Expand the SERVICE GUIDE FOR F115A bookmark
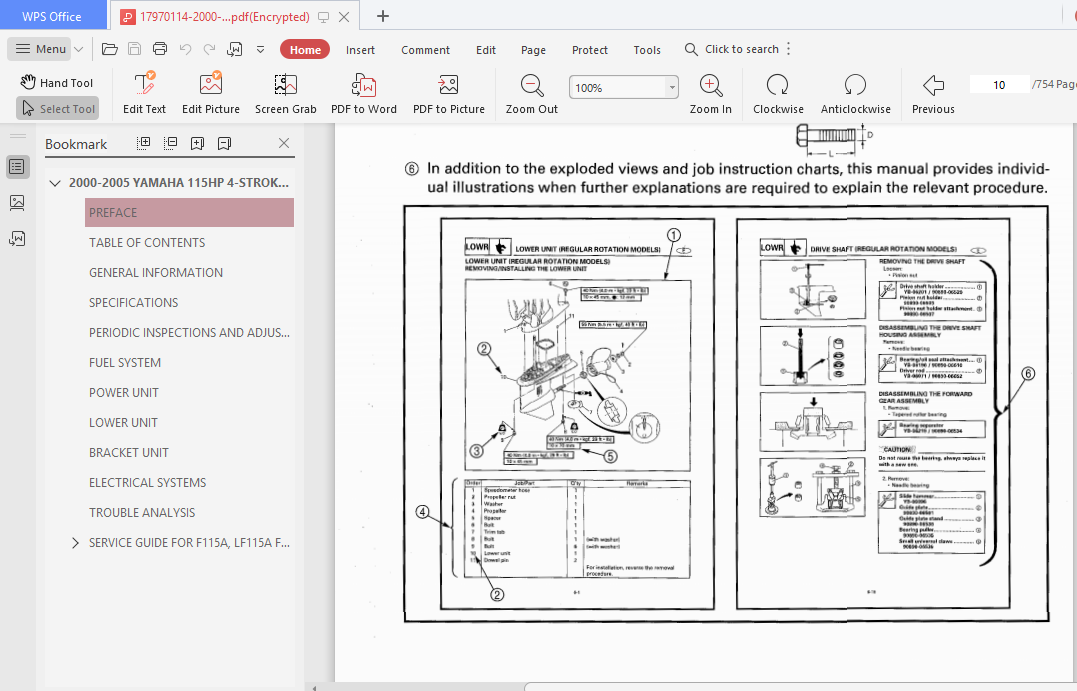The height and width of the screenshot is (691, 1077). point(75,543)
